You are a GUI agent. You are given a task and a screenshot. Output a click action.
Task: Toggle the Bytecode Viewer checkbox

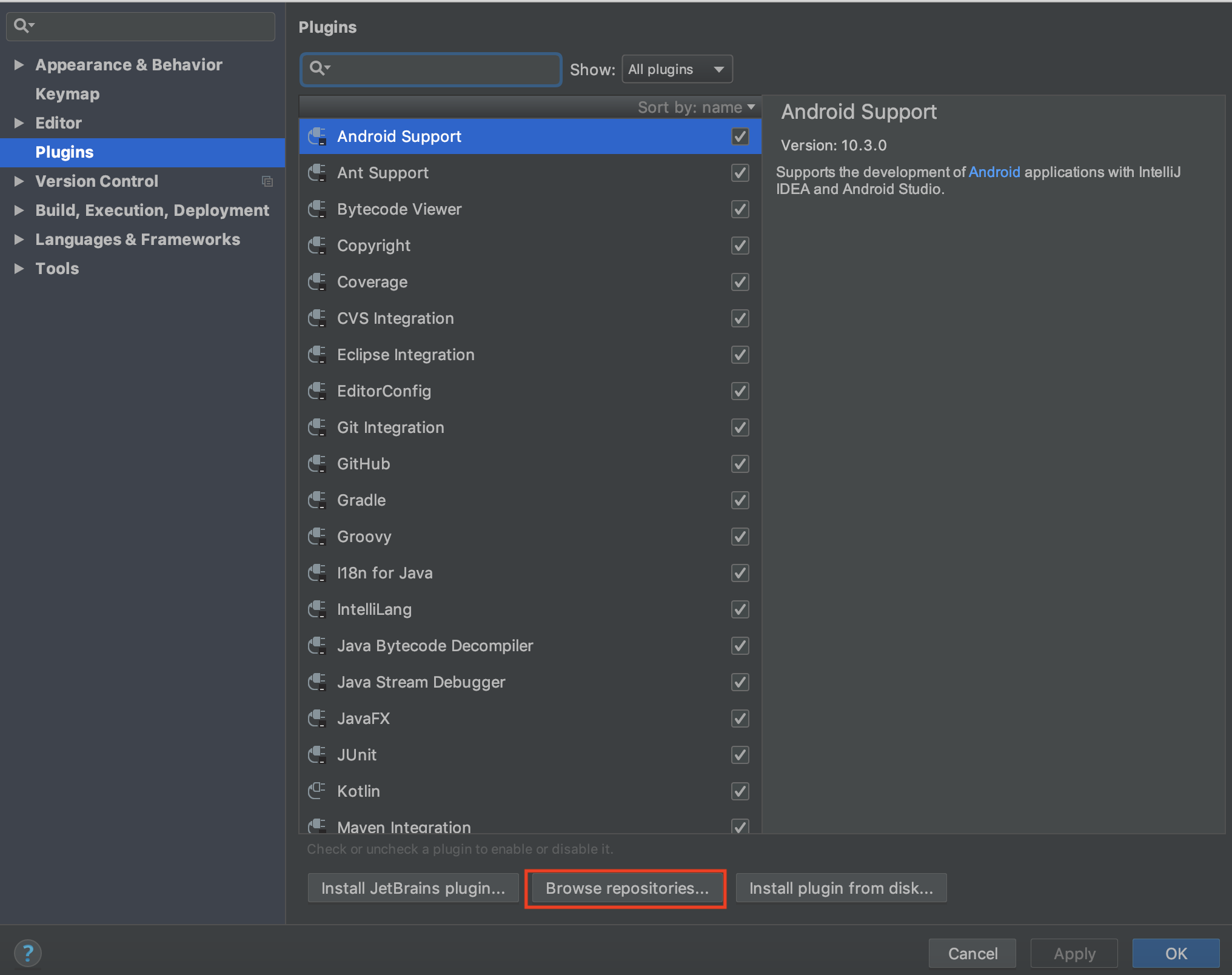pyautogui.click(x=740, y=209)
